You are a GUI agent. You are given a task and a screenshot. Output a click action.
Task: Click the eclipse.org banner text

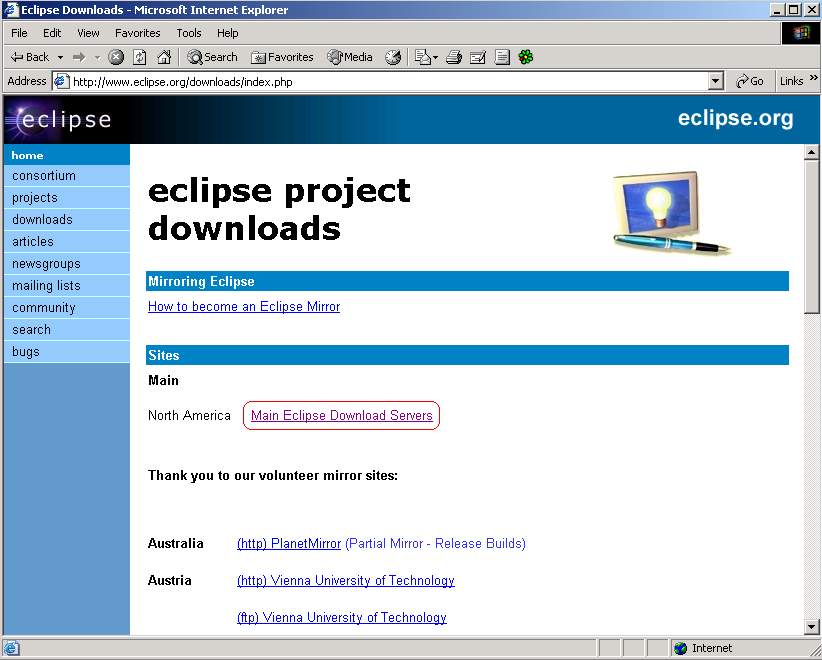coord(736,118)
